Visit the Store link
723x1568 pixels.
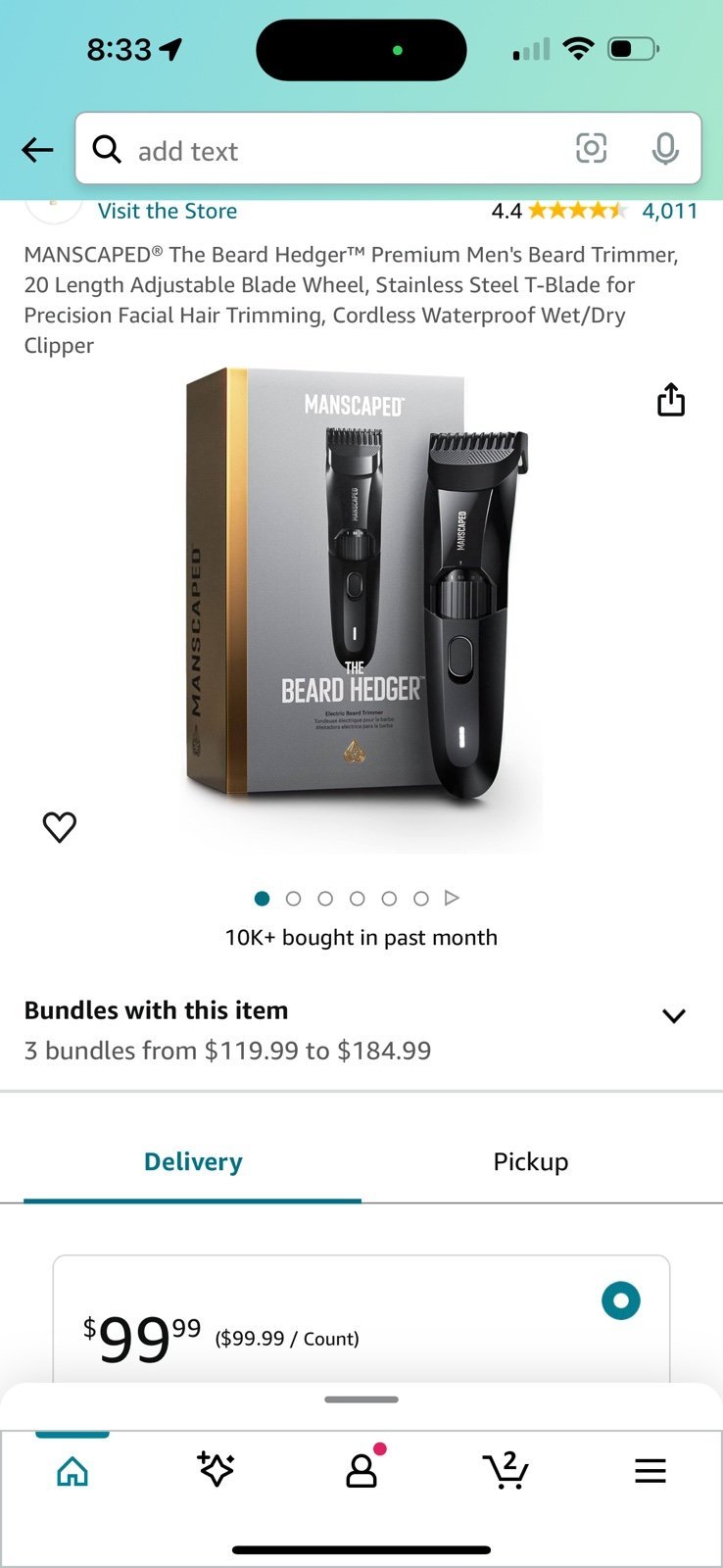pyautogui.click(x=168, y=211)
